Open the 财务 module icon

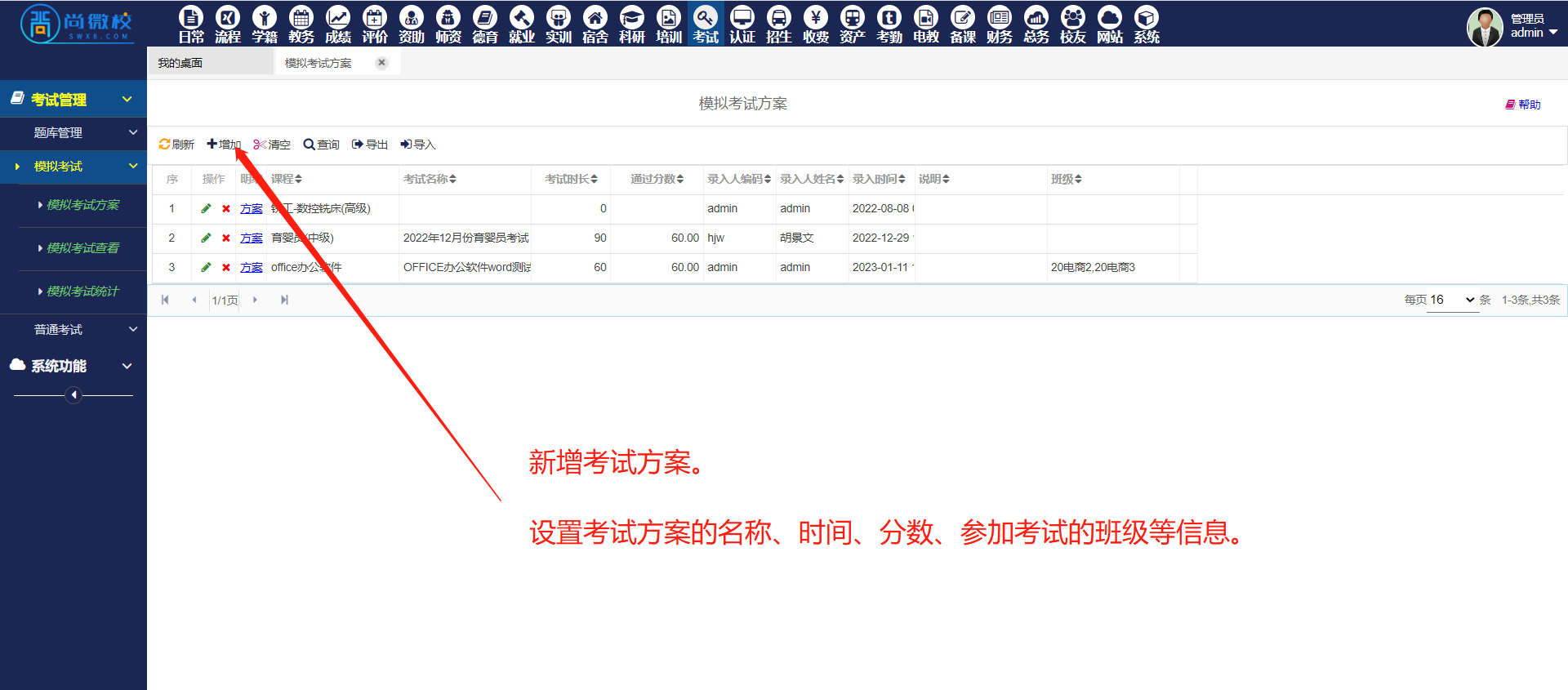click(x=1000, y=24)
